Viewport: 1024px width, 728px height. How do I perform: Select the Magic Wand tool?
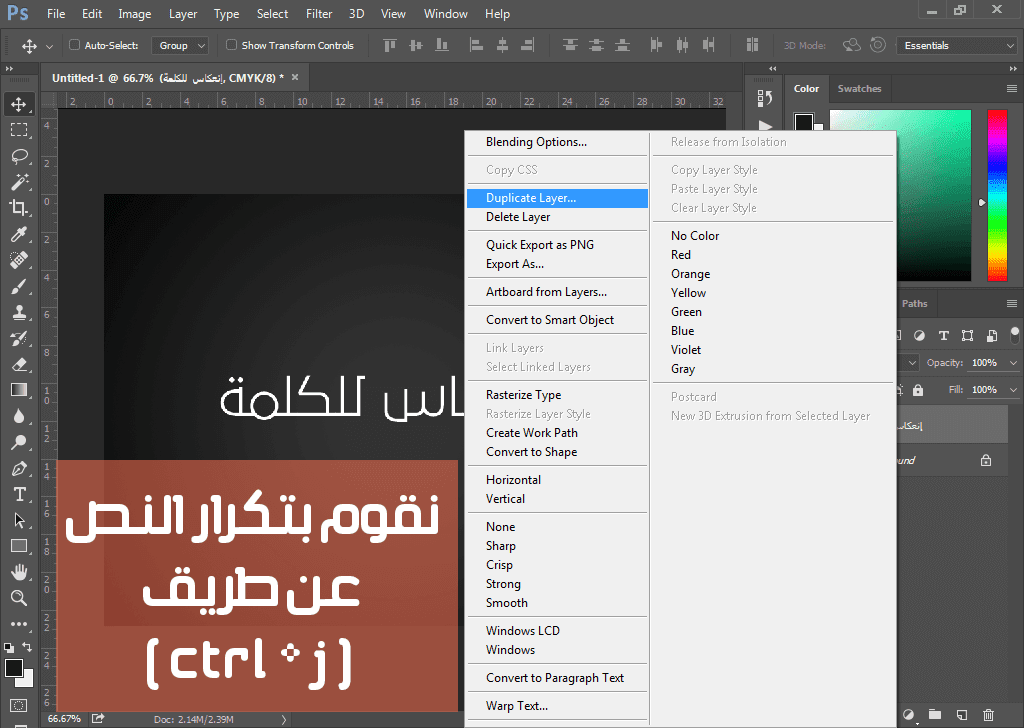[x=19, y=182]
